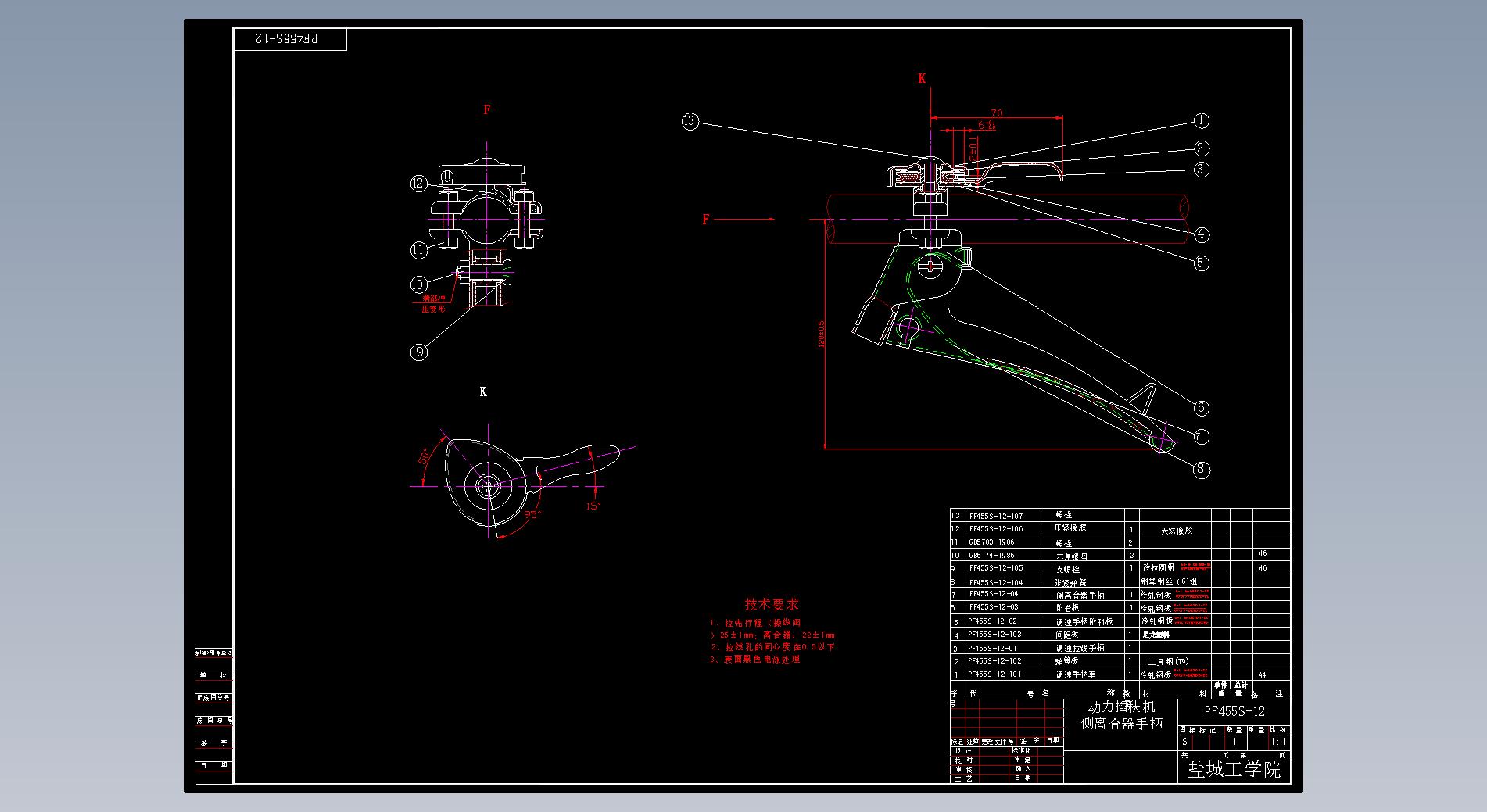Image resolution: width=1487 pixels, height=812 pixels.
Task: Click the balloon callout numbered 1
Action: 1202,120
